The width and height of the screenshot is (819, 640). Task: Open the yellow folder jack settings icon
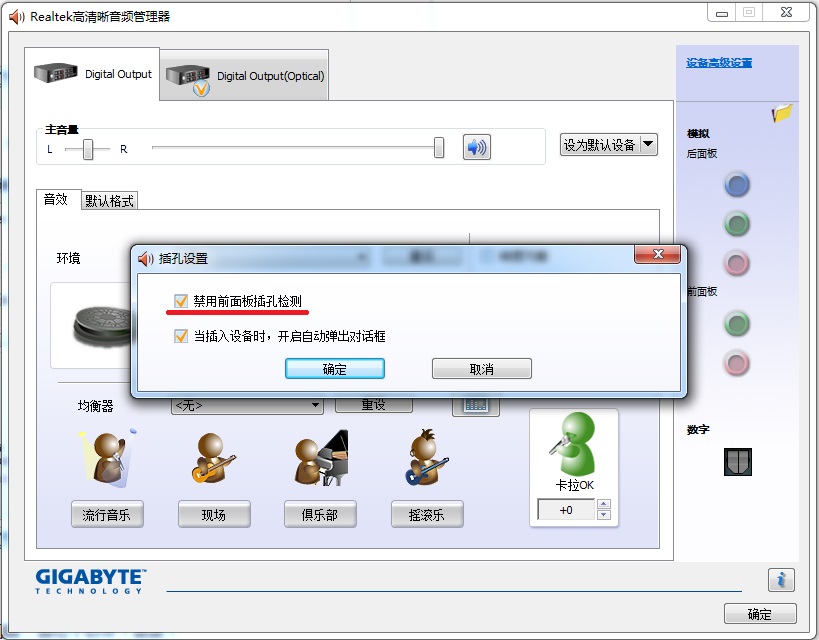pyautogui.click(x=782, y=114)
